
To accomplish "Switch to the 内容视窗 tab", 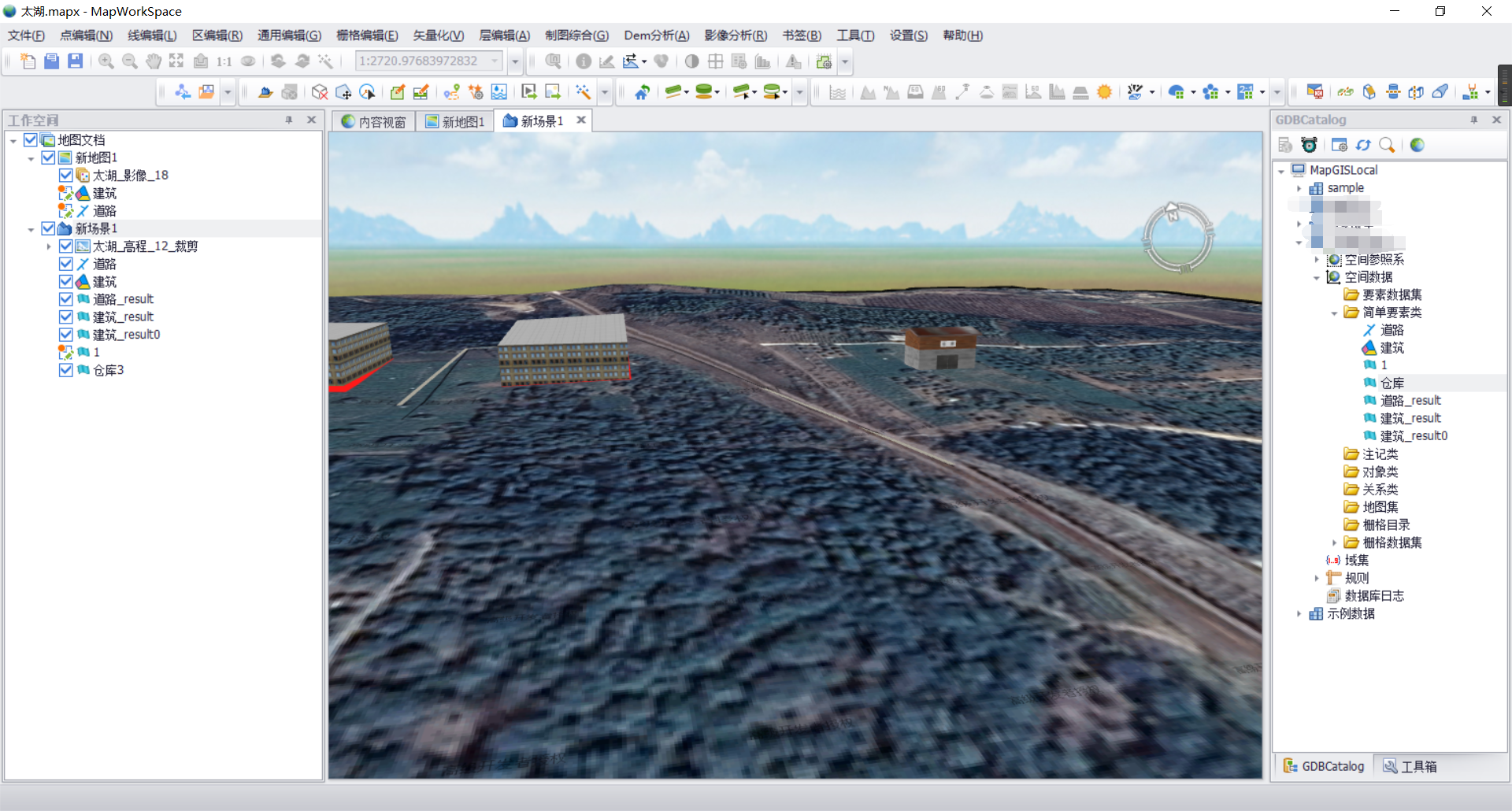I will tap(373, 121).
